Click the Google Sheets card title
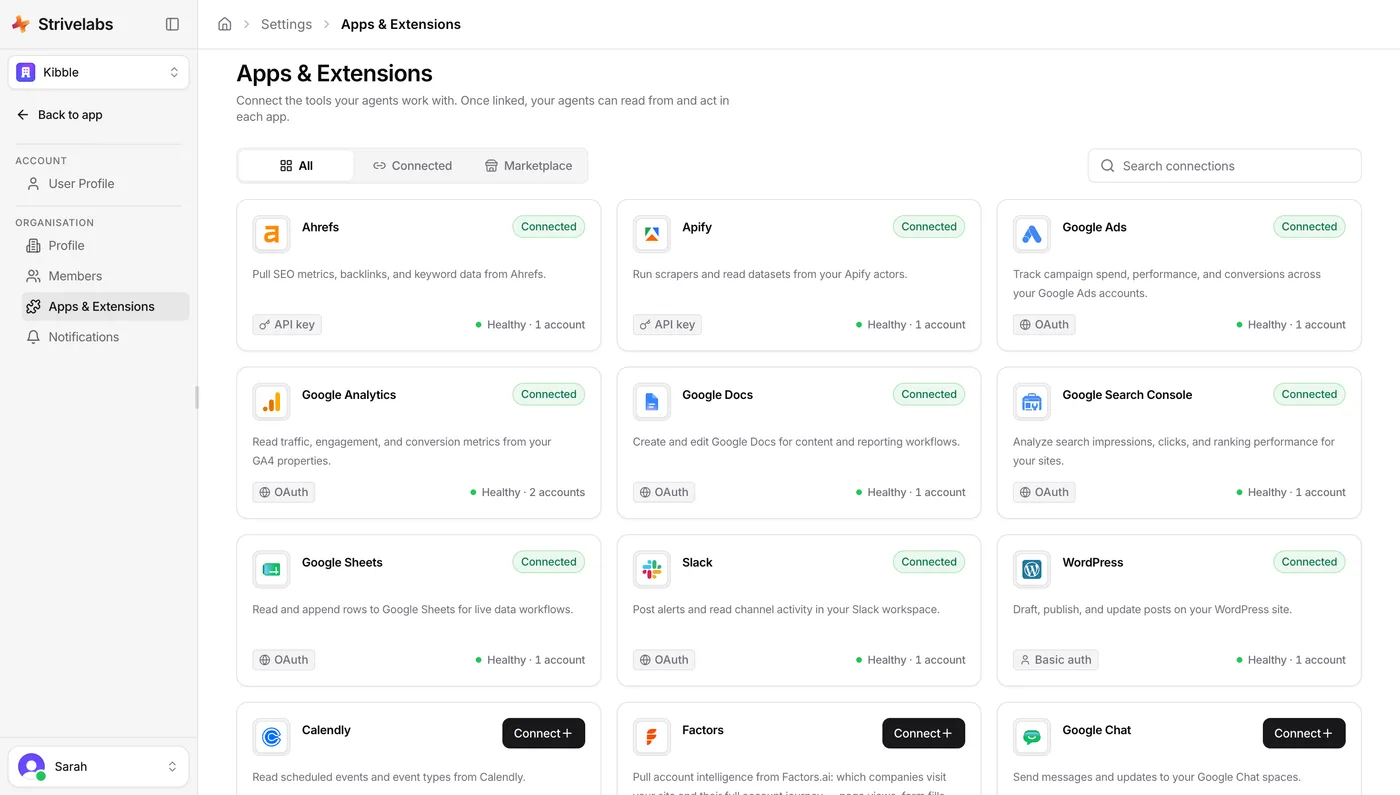The width and height of the screenshot is (1400, 795). (342, 563)
